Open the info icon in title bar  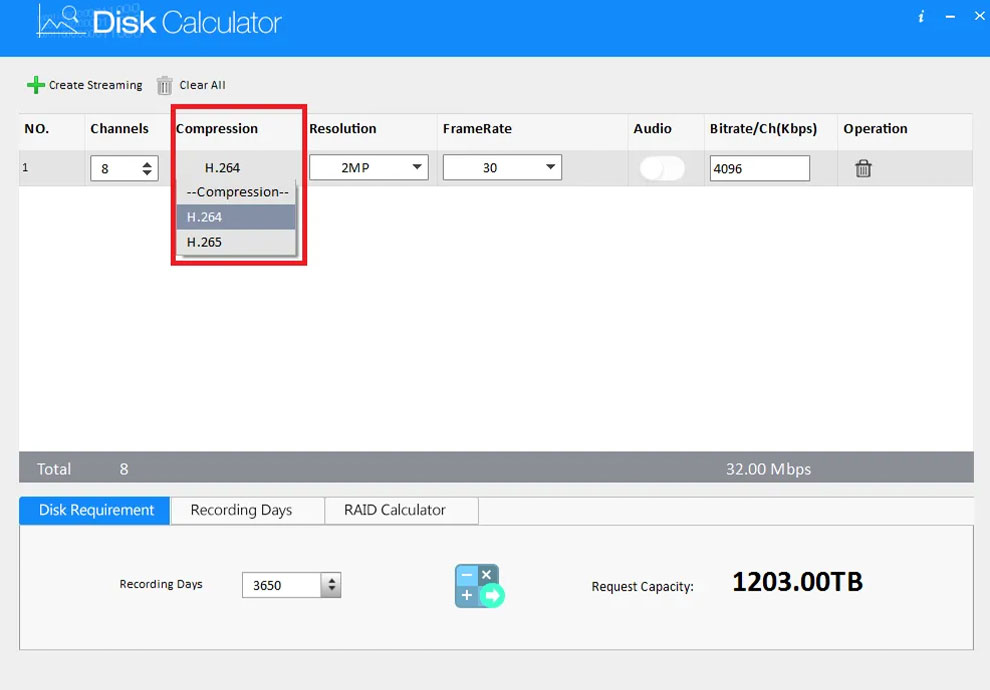(x=921, y=16)
